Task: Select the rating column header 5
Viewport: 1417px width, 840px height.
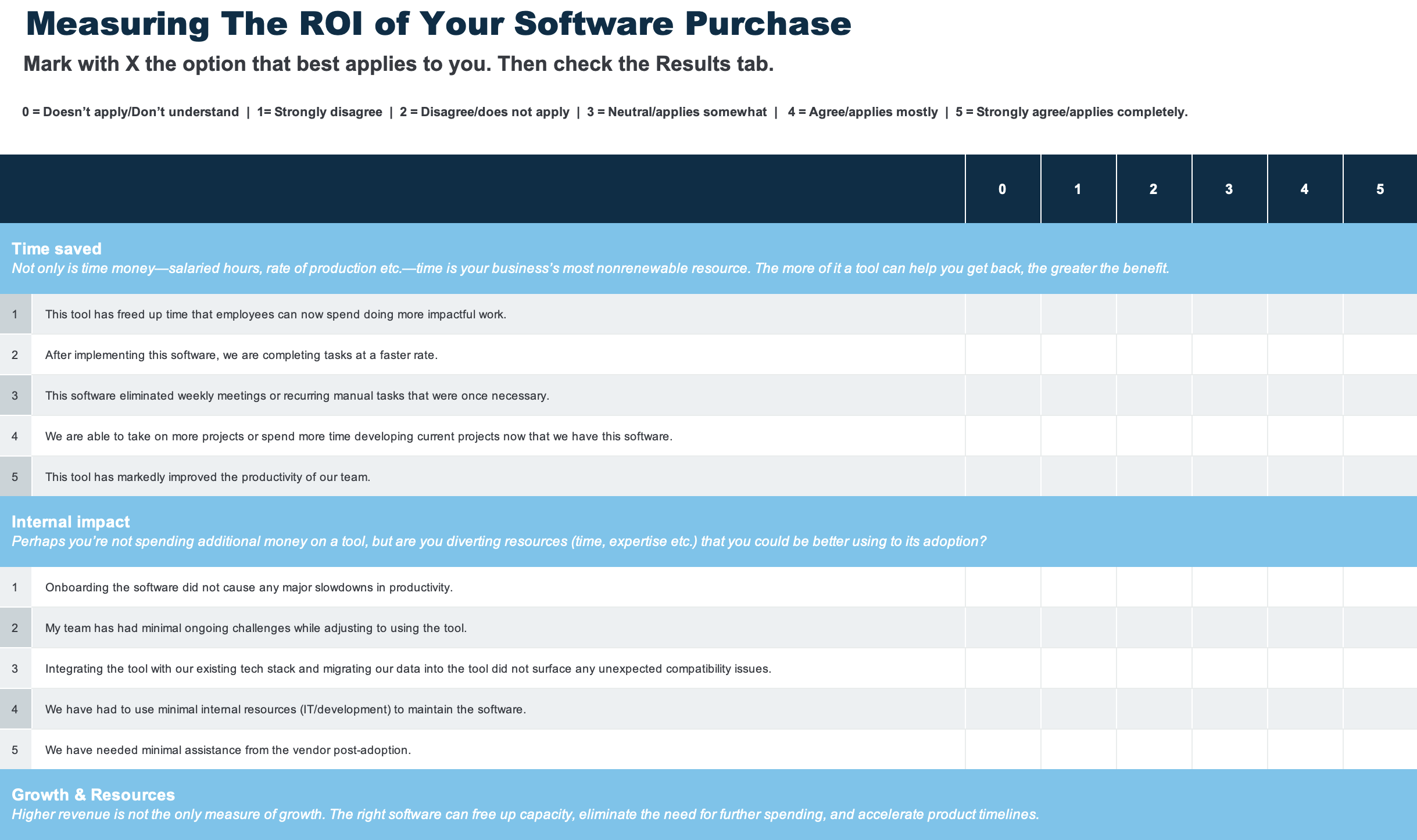Action: click(1380, 189)
